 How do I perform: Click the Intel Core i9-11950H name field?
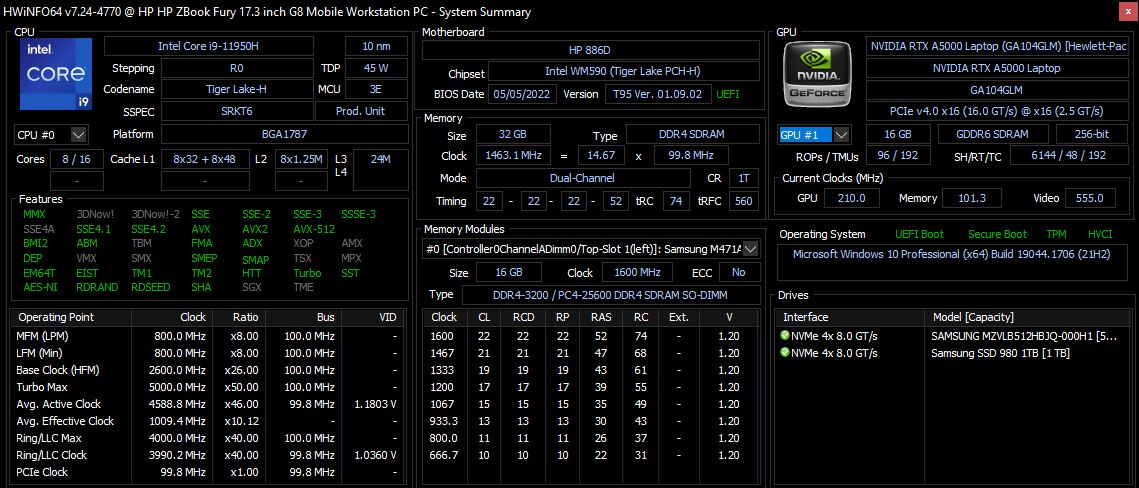click(208, 46)
